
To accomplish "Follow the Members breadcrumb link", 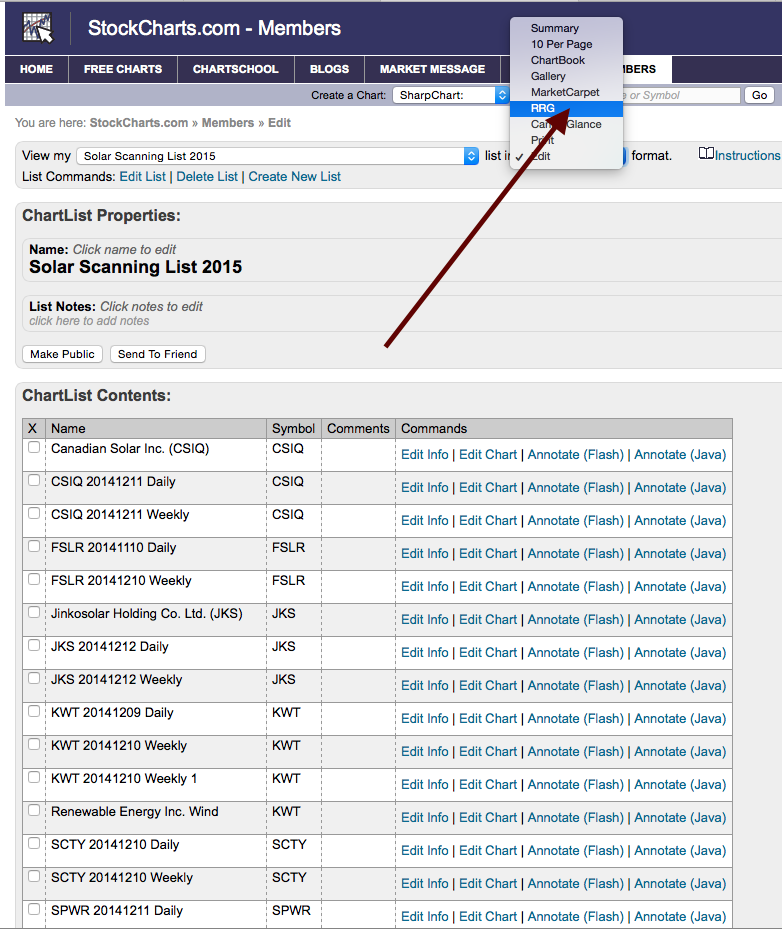I will (x=227, y=123).
